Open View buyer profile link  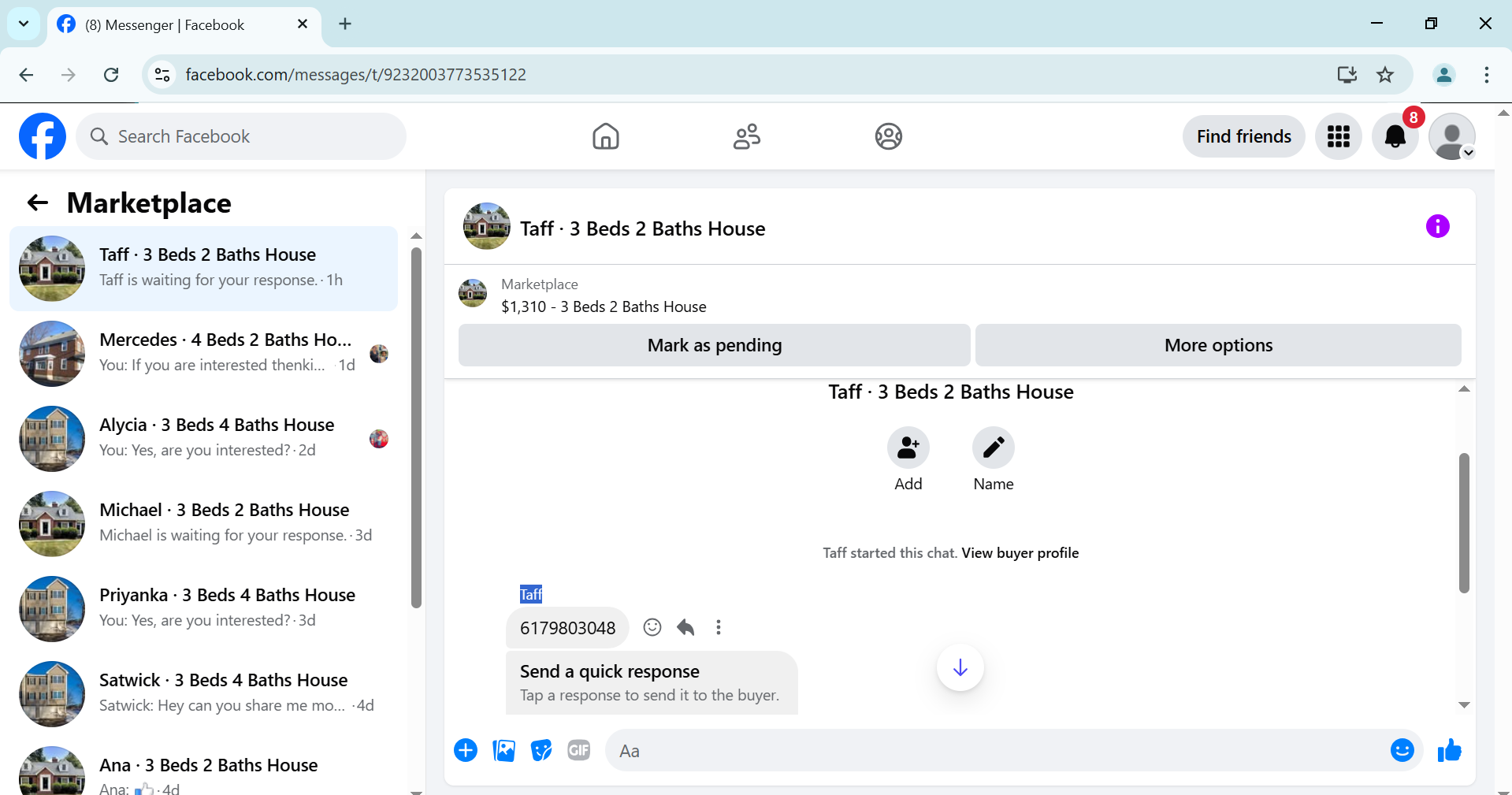pyautogui.click(x=1020, y=553)
